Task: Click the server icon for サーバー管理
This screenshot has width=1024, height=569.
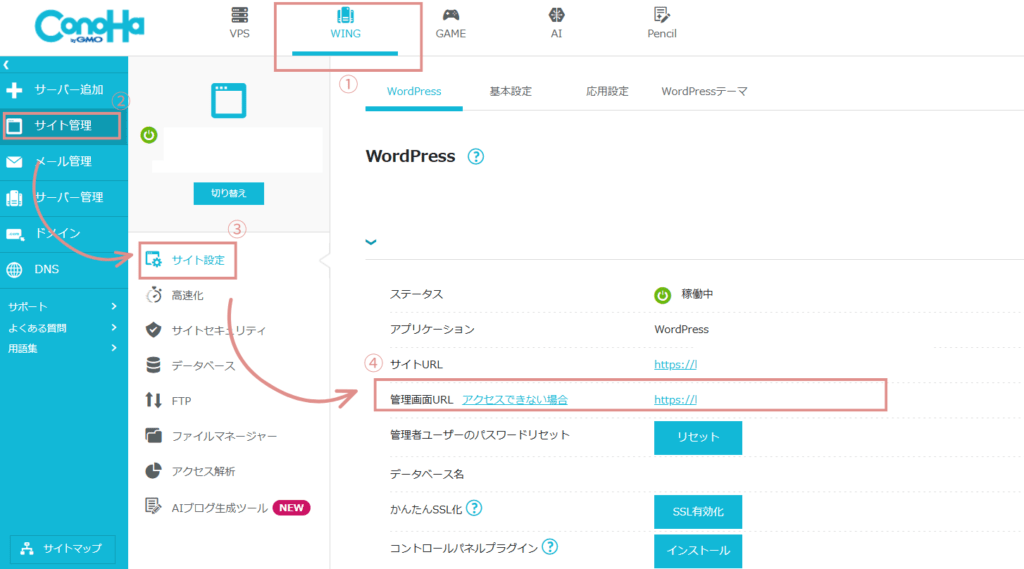Action: pos(14,198)
